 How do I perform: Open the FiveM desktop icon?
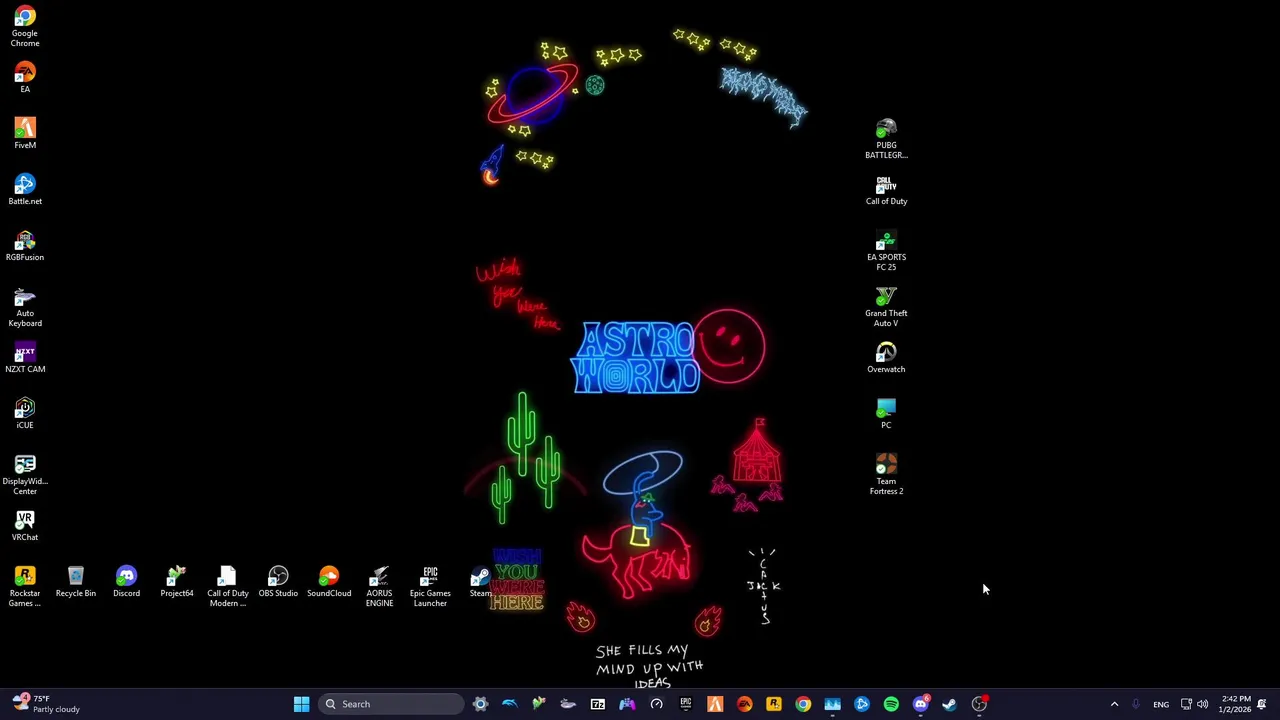pyautogui.click(x=25, y=134)
